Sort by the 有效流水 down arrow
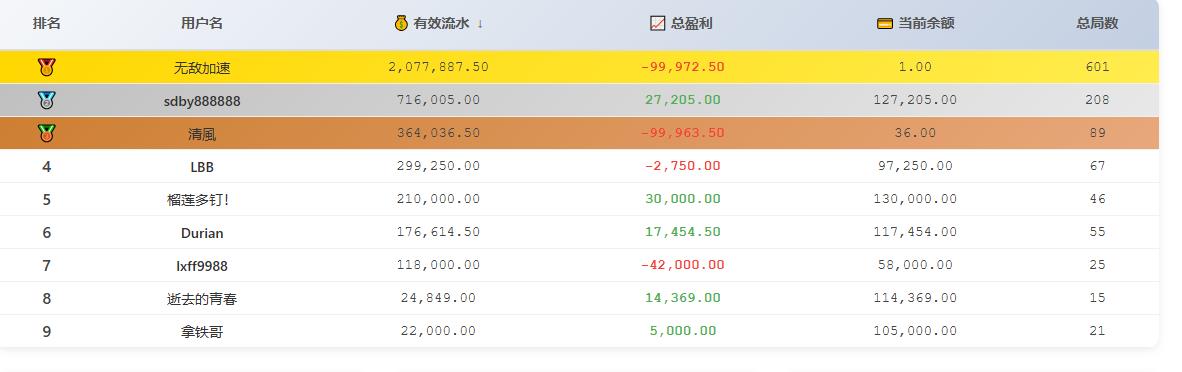 (479, 24)
